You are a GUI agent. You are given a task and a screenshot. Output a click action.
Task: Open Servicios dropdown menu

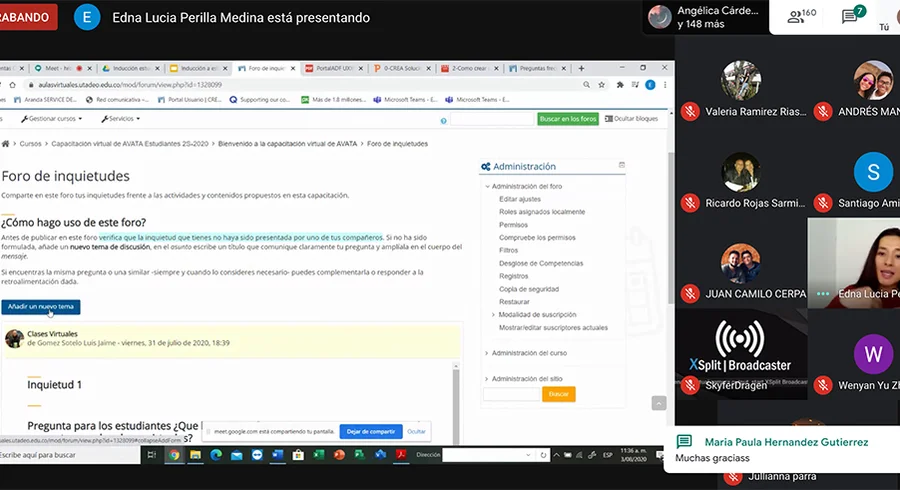[121, 119]
